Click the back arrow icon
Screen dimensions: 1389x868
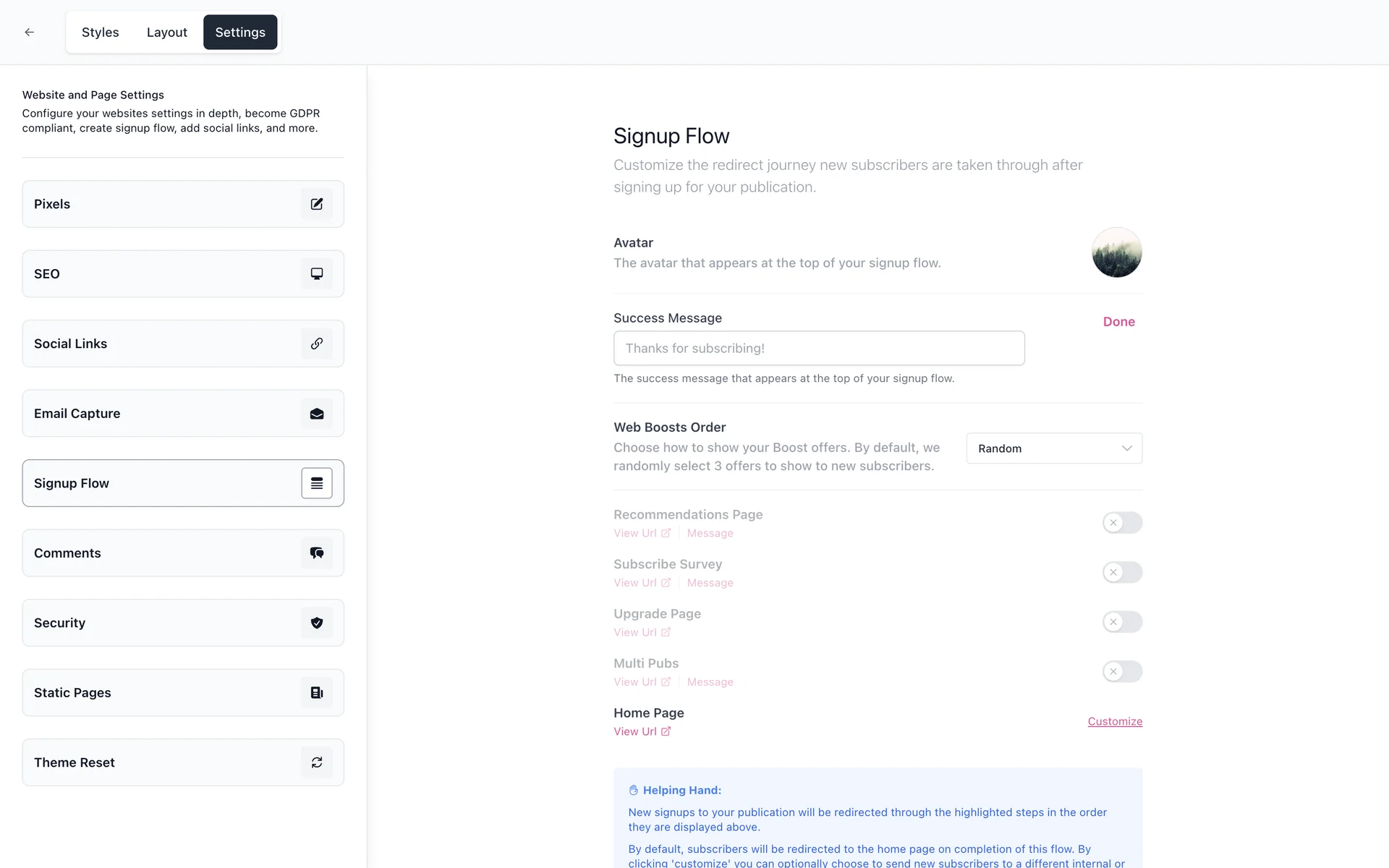pyautogui.click(x=29, y=32)
